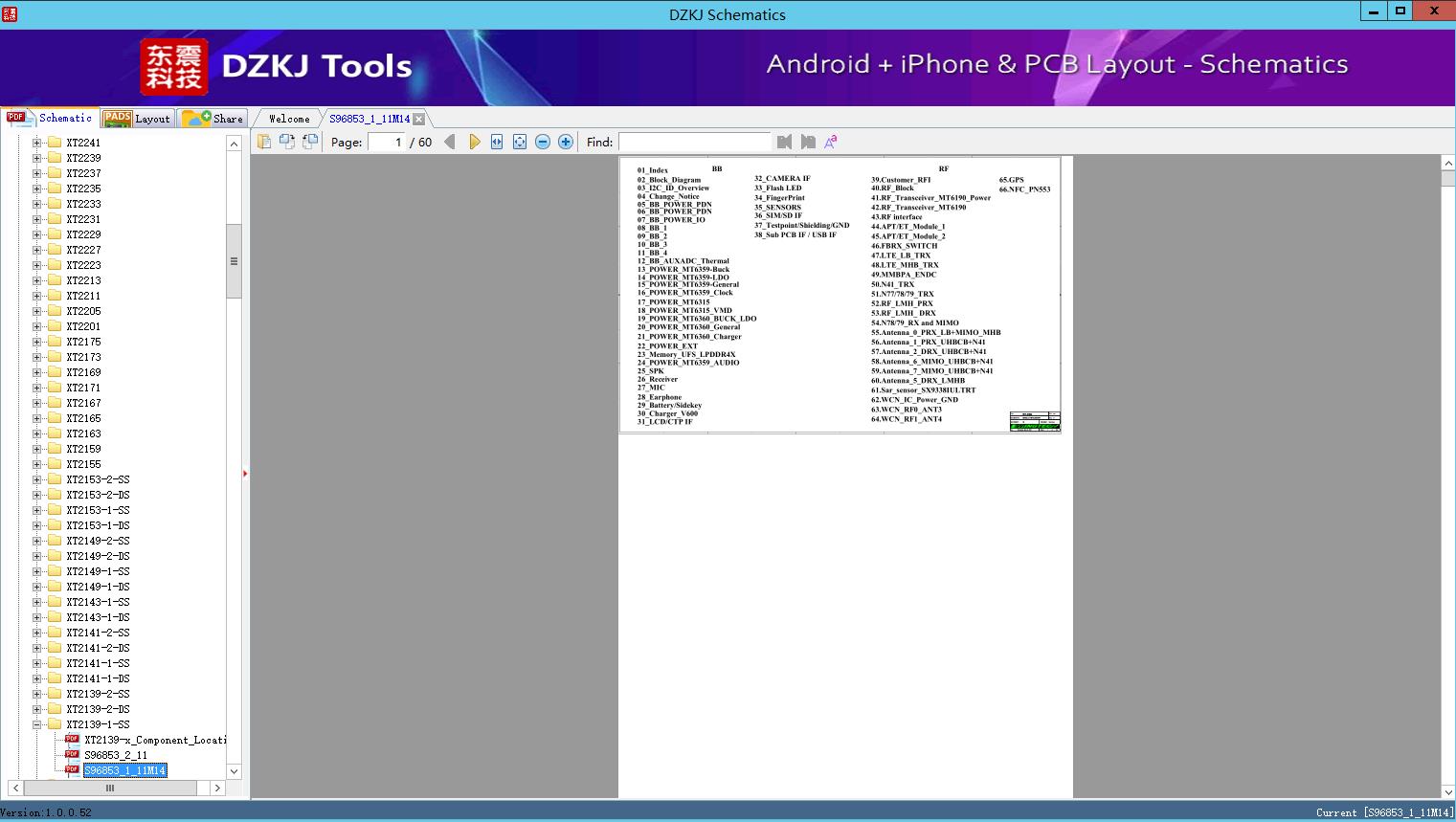Close the S96853_1_11M14 tab
The height and width of the screenshot is (822, 1456).
pyautogui.click(x=418, y=119)
